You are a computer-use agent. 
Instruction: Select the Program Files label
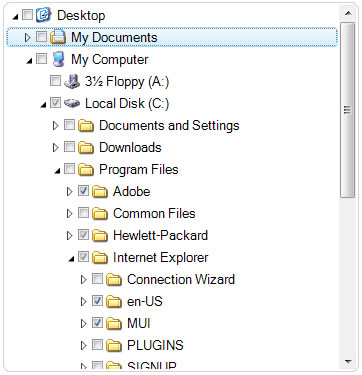coord(139,170)
